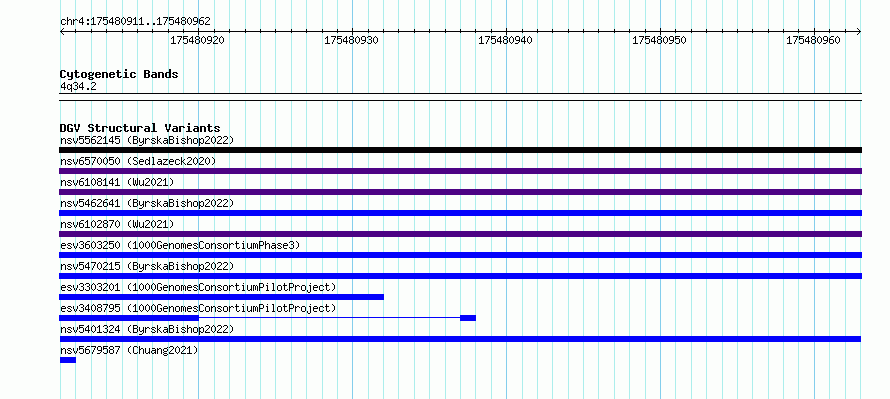The width and height of the screenshot is (890, 399).
Task: Click the blue bar for nsv5401324
Action: [460, 339]
